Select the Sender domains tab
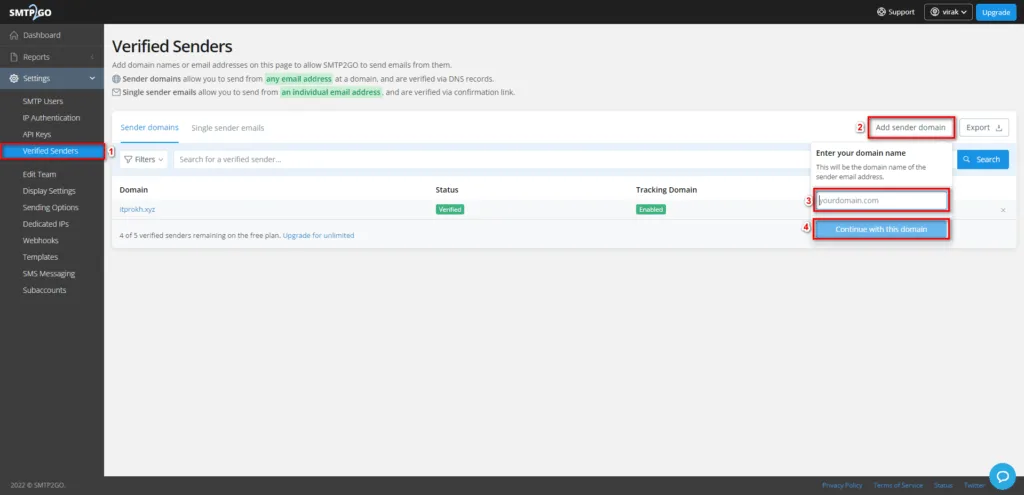Screen dimensions: 1024x495 [150, 128]
